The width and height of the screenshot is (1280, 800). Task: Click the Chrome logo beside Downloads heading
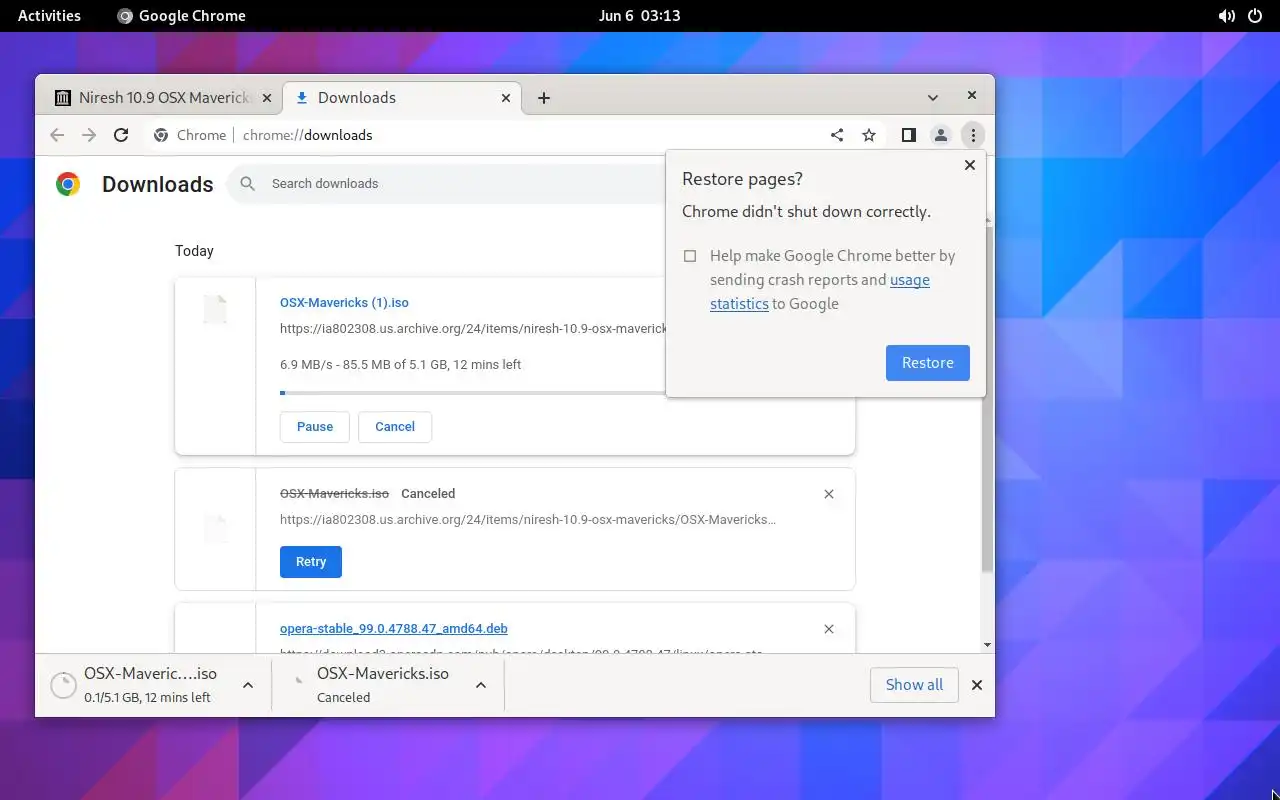(x=68, y=184)
